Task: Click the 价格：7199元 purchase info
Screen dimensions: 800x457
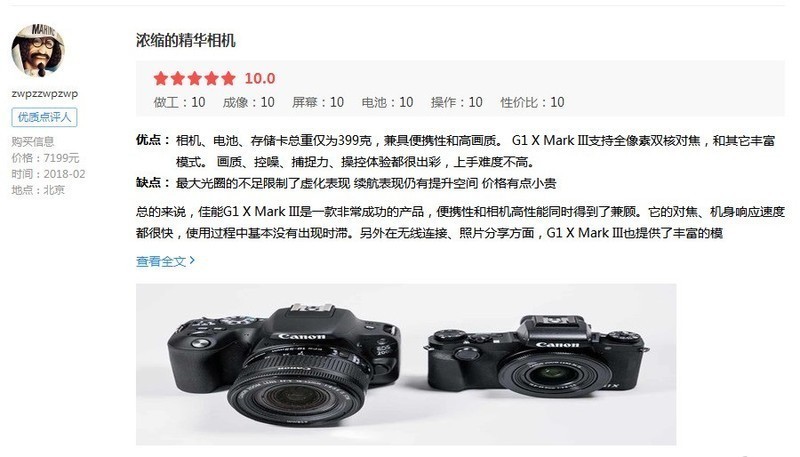Action: coord(45,158)
